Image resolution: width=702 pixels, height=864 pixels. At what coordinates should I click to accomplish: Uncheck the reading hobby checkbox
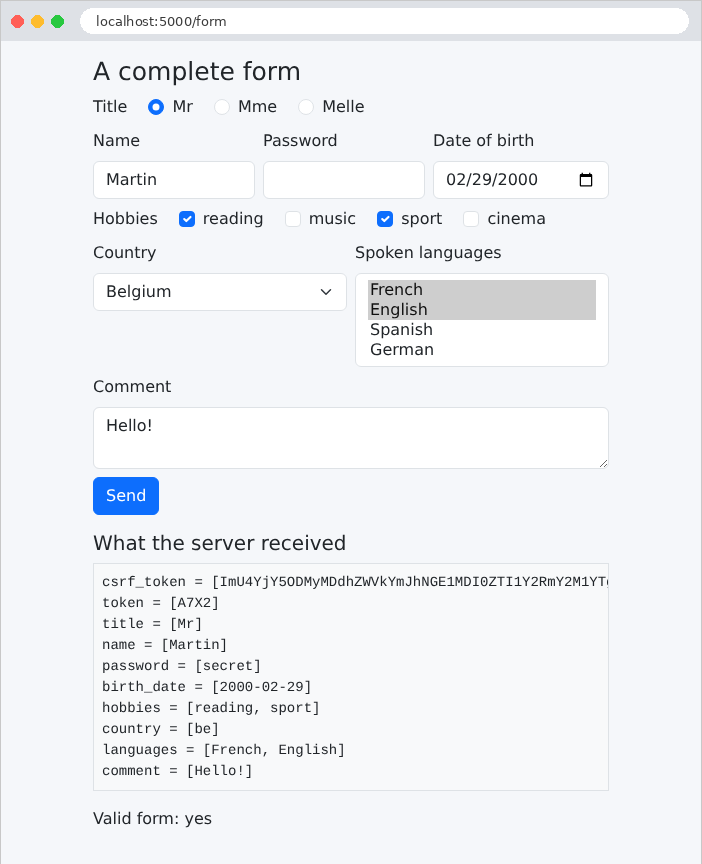click(187, 219)
